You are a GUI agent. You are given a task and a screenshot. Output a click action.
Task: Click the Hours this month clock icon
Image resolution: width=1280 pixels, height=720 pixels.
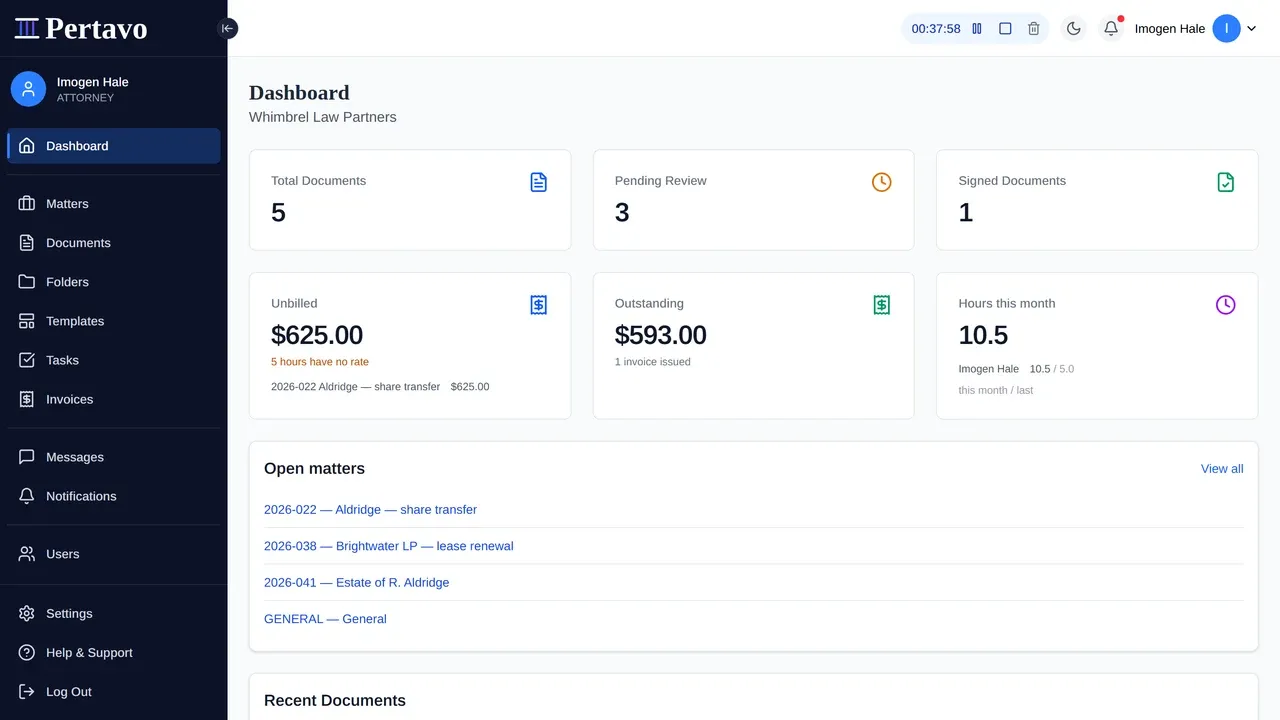tap(1226, 305)
